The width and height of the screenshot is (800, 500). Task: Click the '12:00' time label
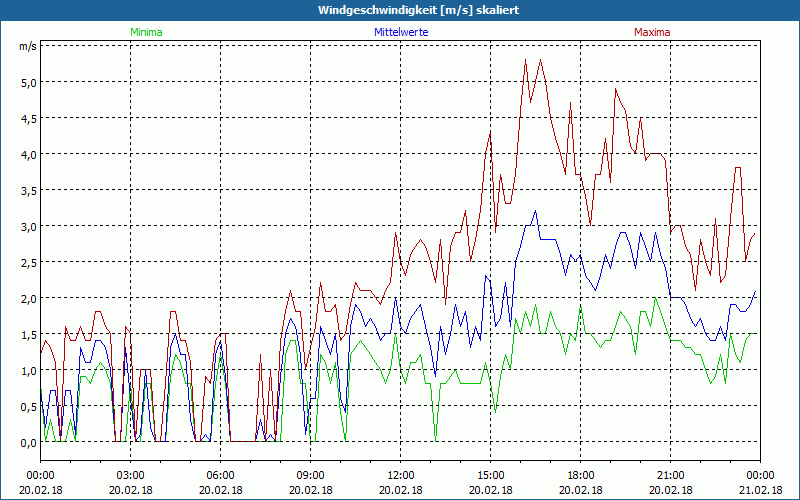pyautogui.click(x=401, y=476)
